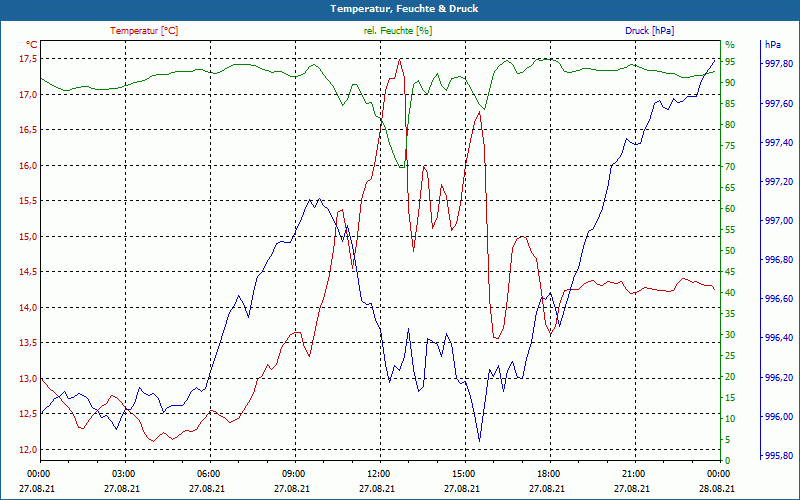Click the 997,00 pressure axis value

pyautogui.click(x=779, y=220)
